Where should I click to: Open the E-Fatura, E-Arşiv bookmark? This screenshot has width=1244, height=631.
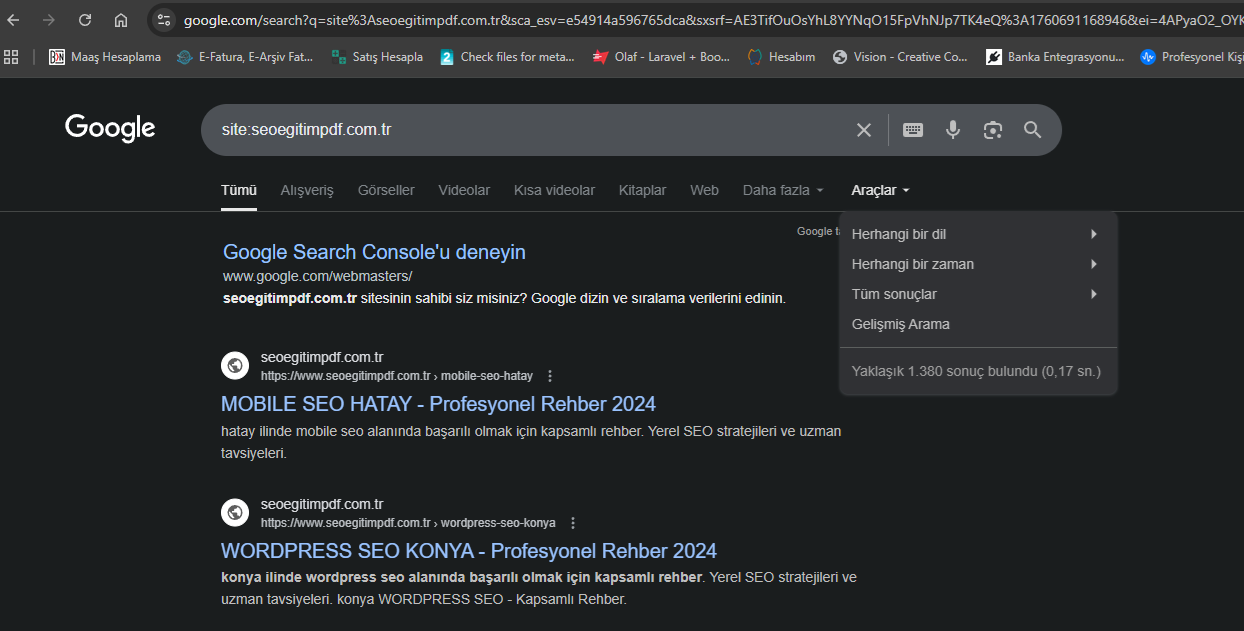[245, 57]
